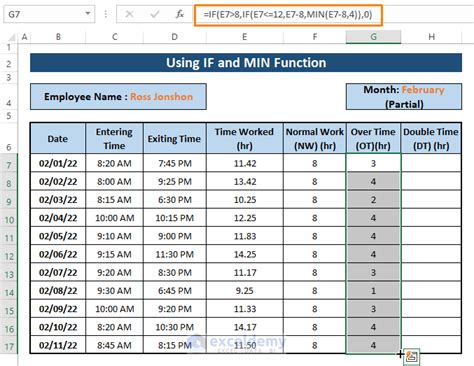The image size is (474, 366).
Task: Select overtime cell G7 showing 3
Action: 373,163
